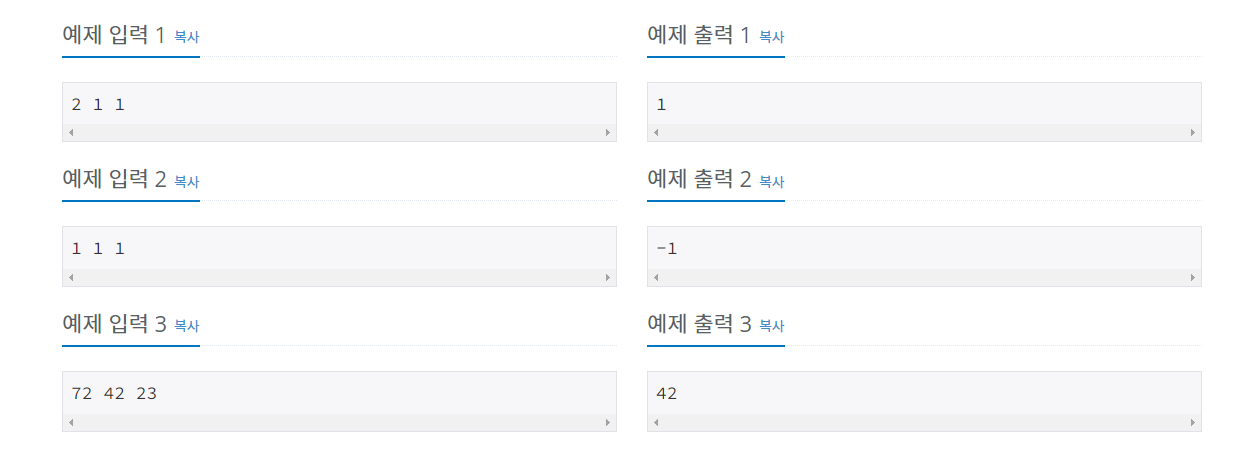Click the 예제 출력 3 heading
The height and width of the screenshot is (454, 1254).
point(699,325)
